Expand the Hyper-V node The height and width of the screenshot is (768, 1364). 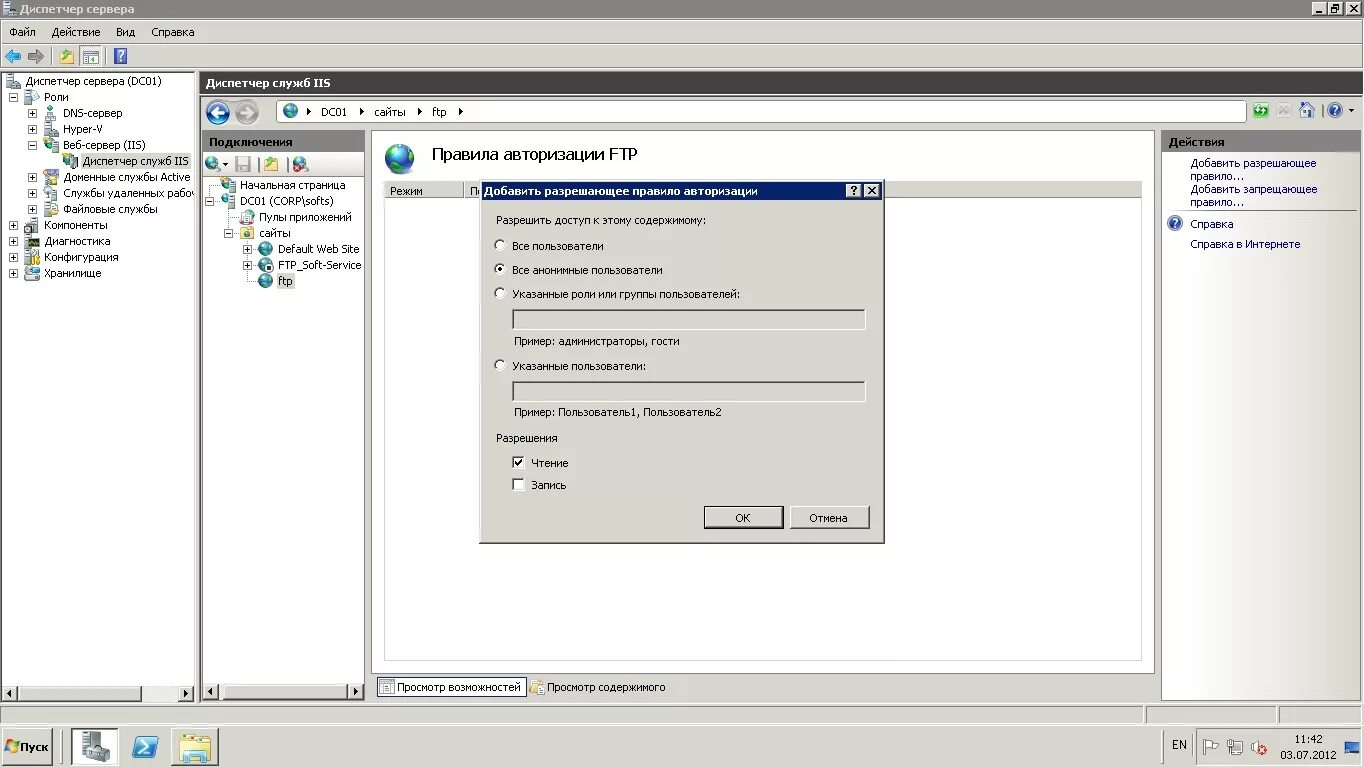[x=32, y=129]
